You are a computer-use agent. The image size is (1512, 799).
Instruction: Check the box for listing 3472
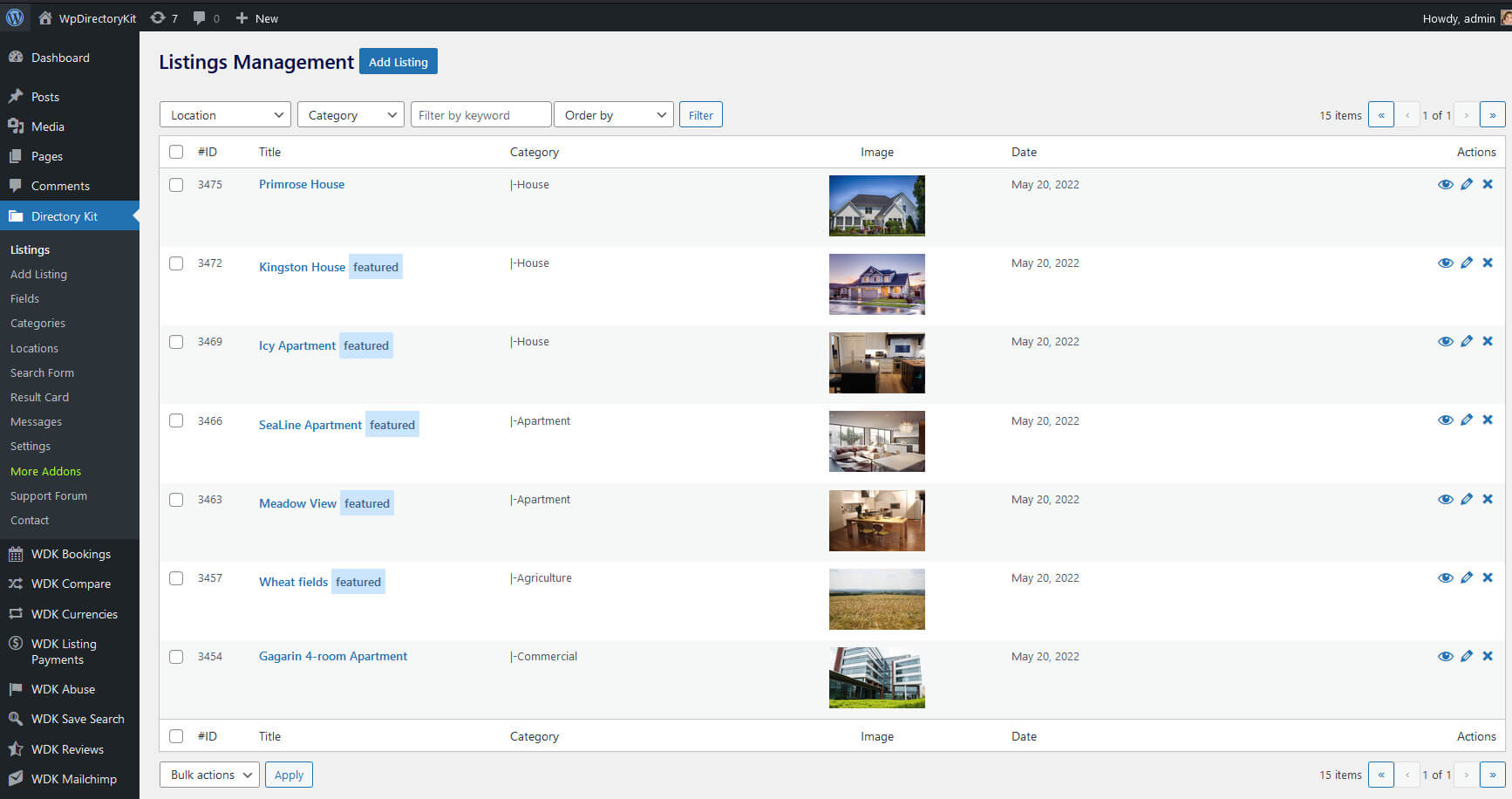tap(176, 263)
